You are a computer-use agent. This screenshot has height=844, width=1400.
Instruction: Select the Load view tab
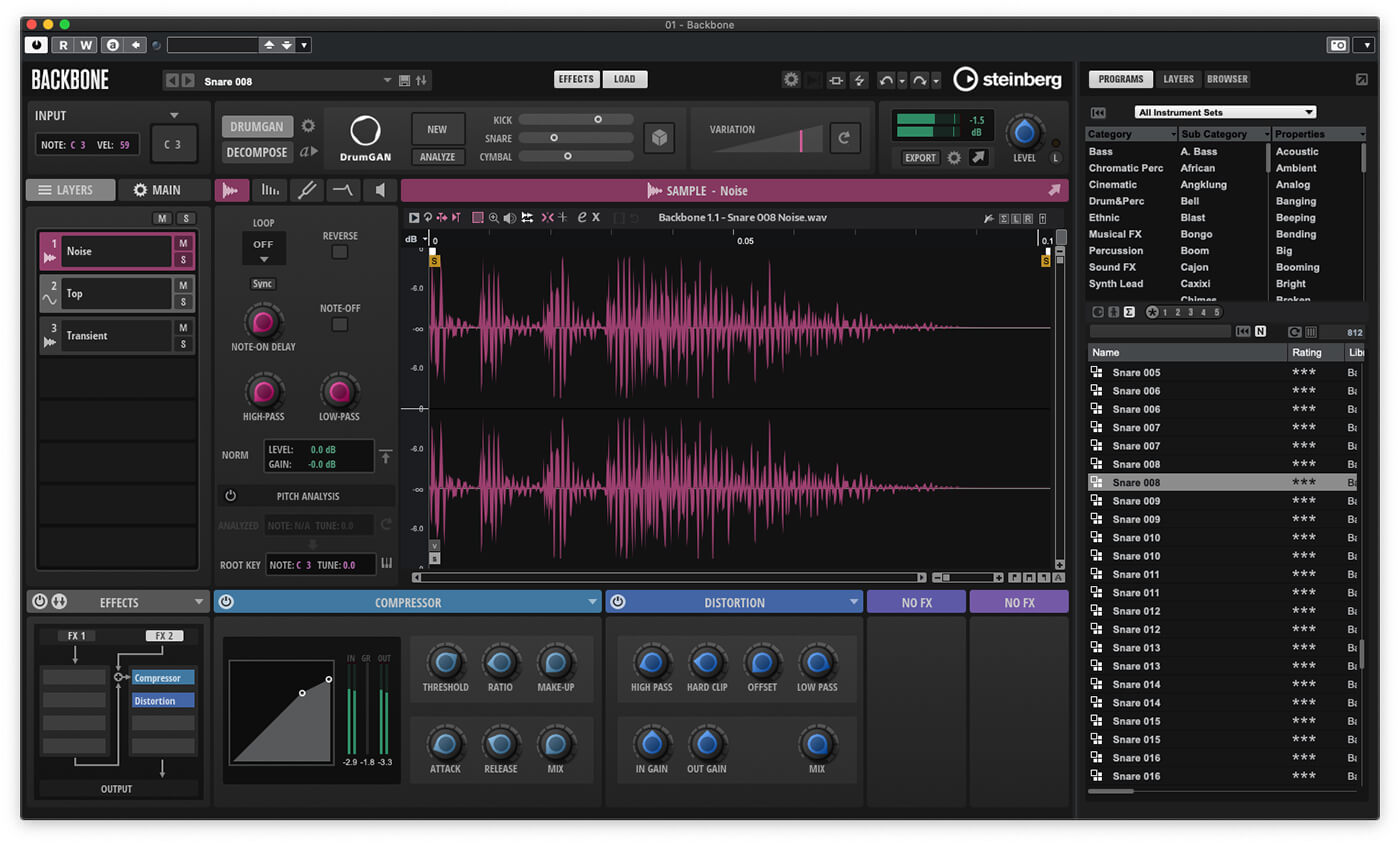point(624,79)
